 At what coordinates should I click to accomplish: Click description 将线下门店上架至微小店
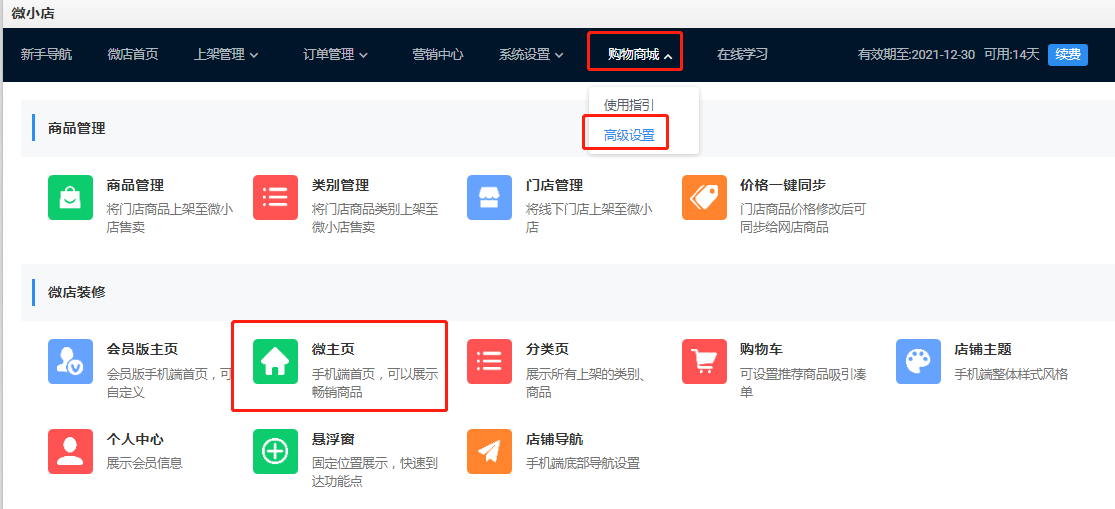(x=589, y=219)
